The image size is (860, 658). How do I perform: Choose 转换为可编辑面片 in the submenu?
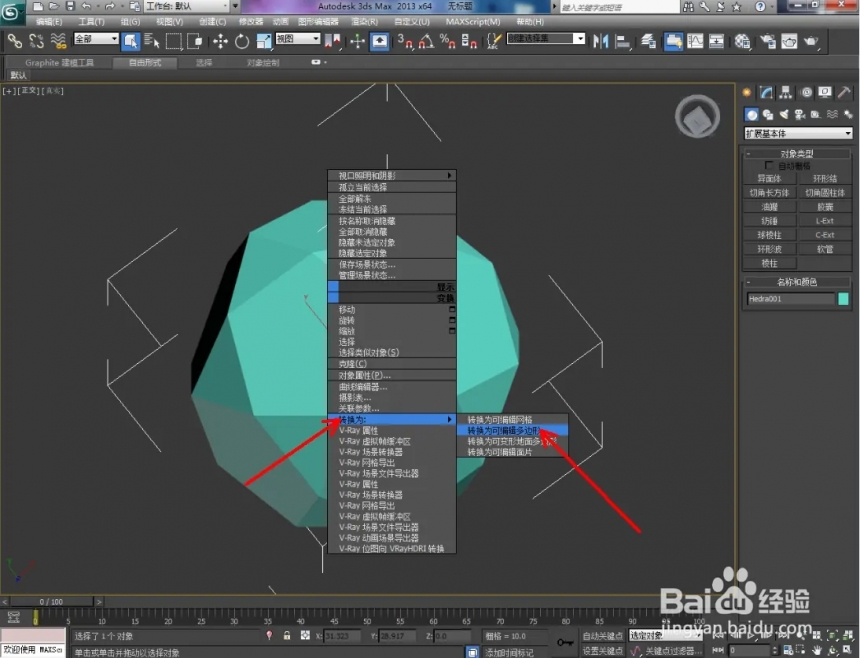pos(512,452)
